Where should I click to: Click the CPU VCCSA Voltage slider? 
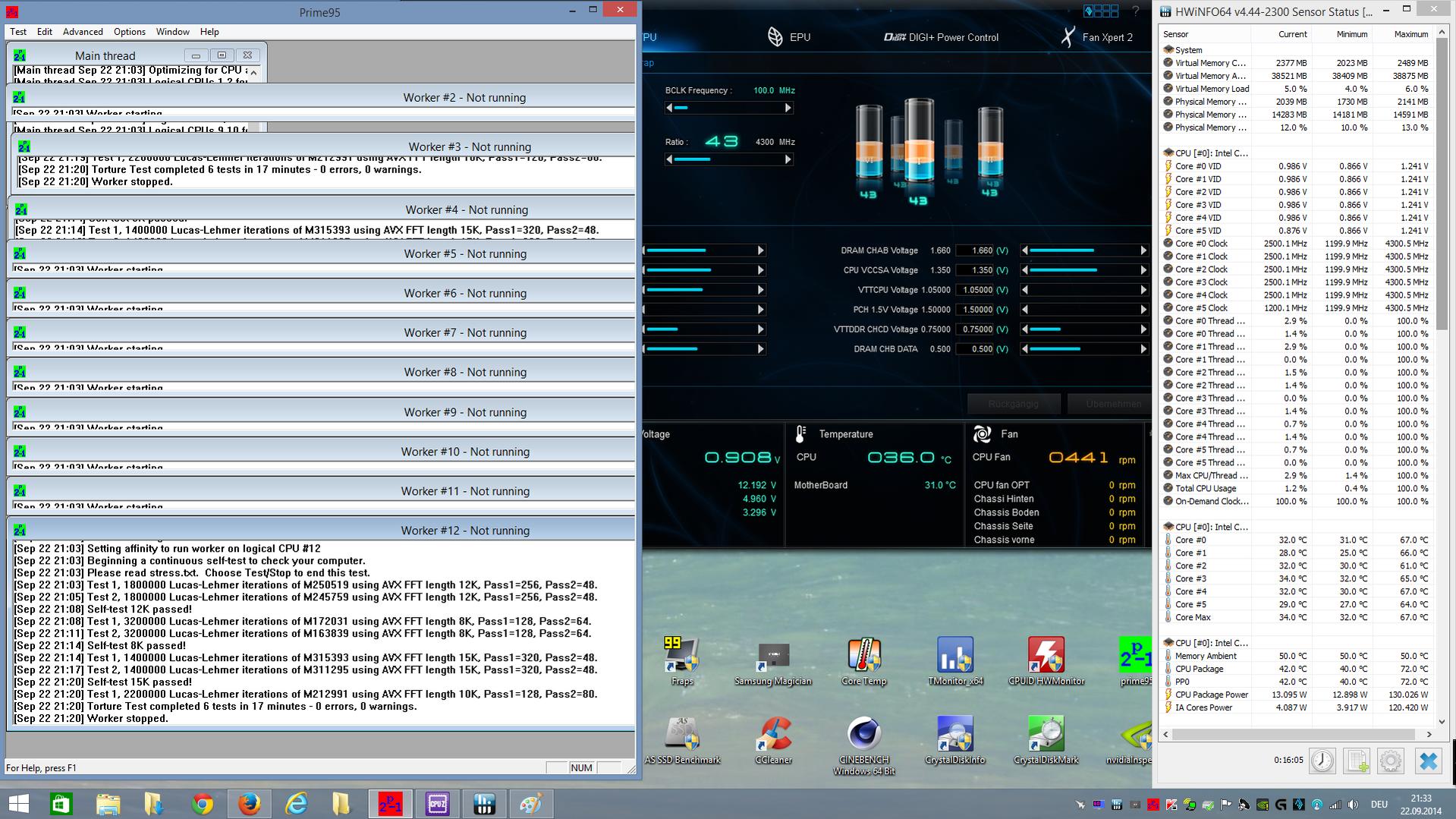pyautogui.click(x=1083, y=270)
